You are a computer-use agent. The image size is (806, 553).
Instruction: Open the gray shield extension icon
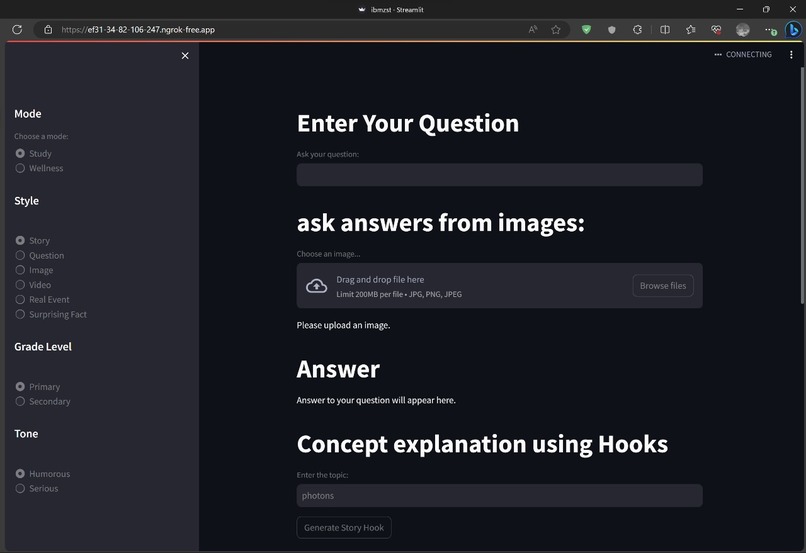pyautogui.click(x=612, y=29)
